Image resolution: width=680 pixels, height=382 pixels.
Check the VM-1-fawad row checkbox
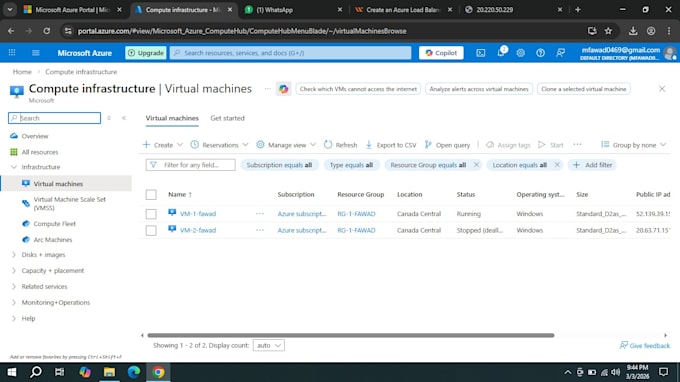[x=151, y=214]
